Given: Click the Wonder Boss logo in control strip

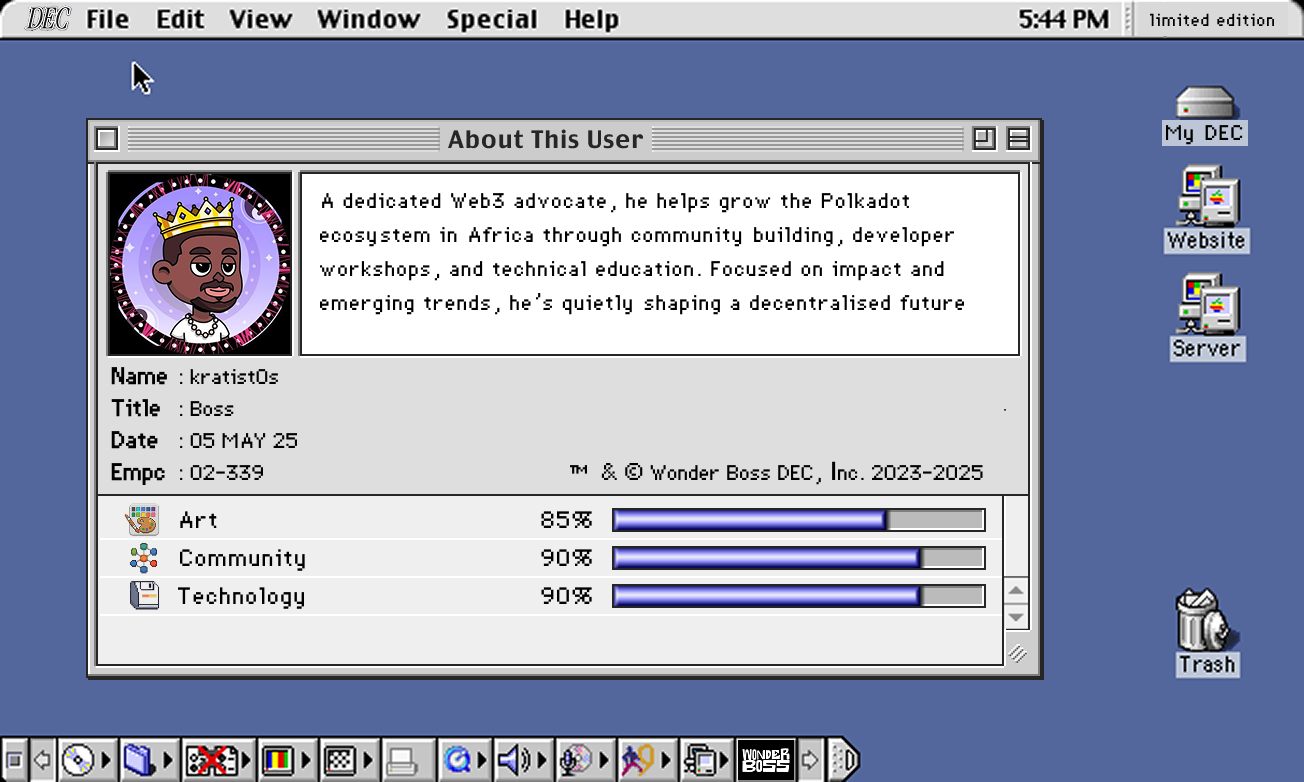Looking at the screenshot, I should point(766,761).
